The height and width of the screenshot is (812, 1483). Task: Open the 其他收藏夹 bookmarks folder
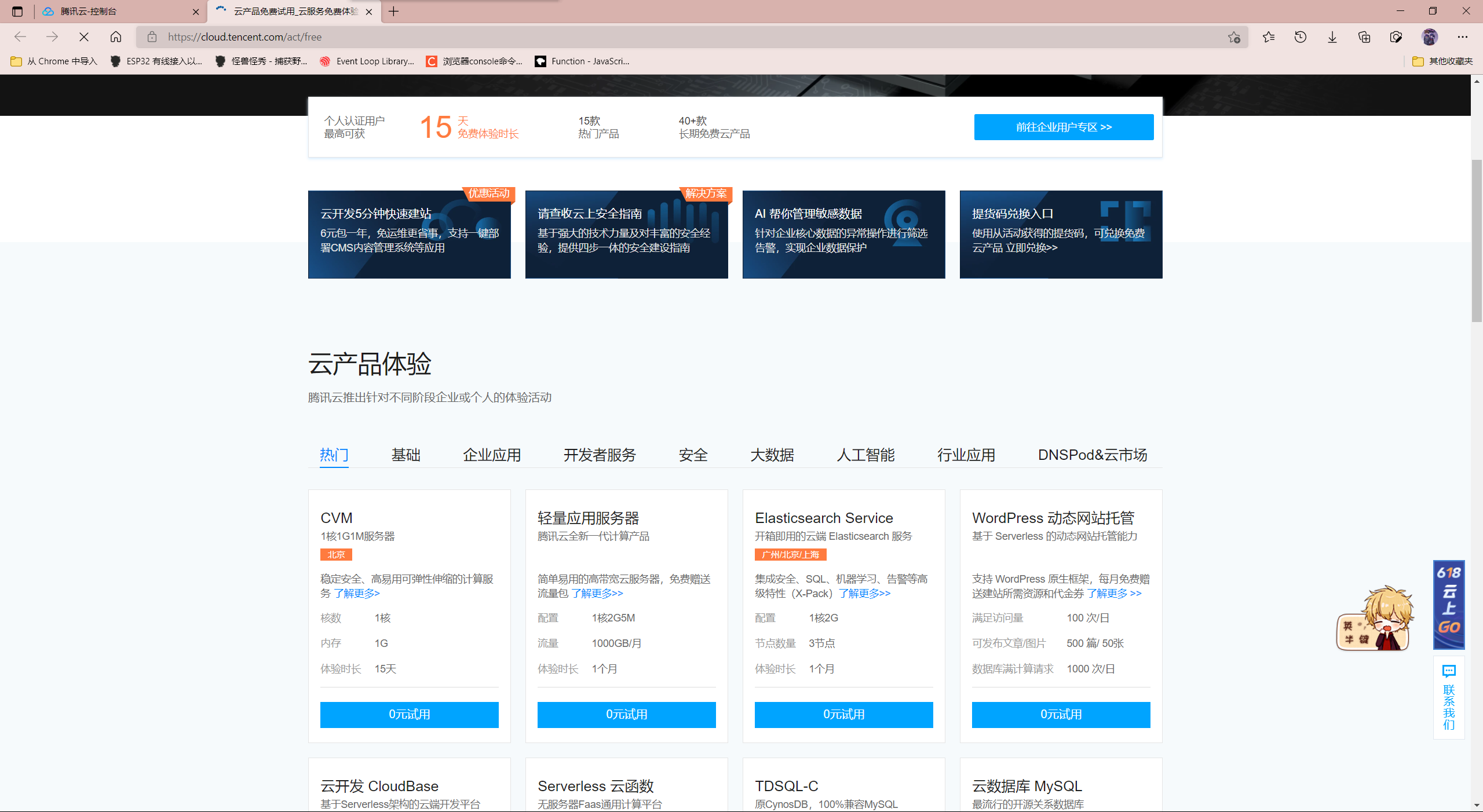1442,61
